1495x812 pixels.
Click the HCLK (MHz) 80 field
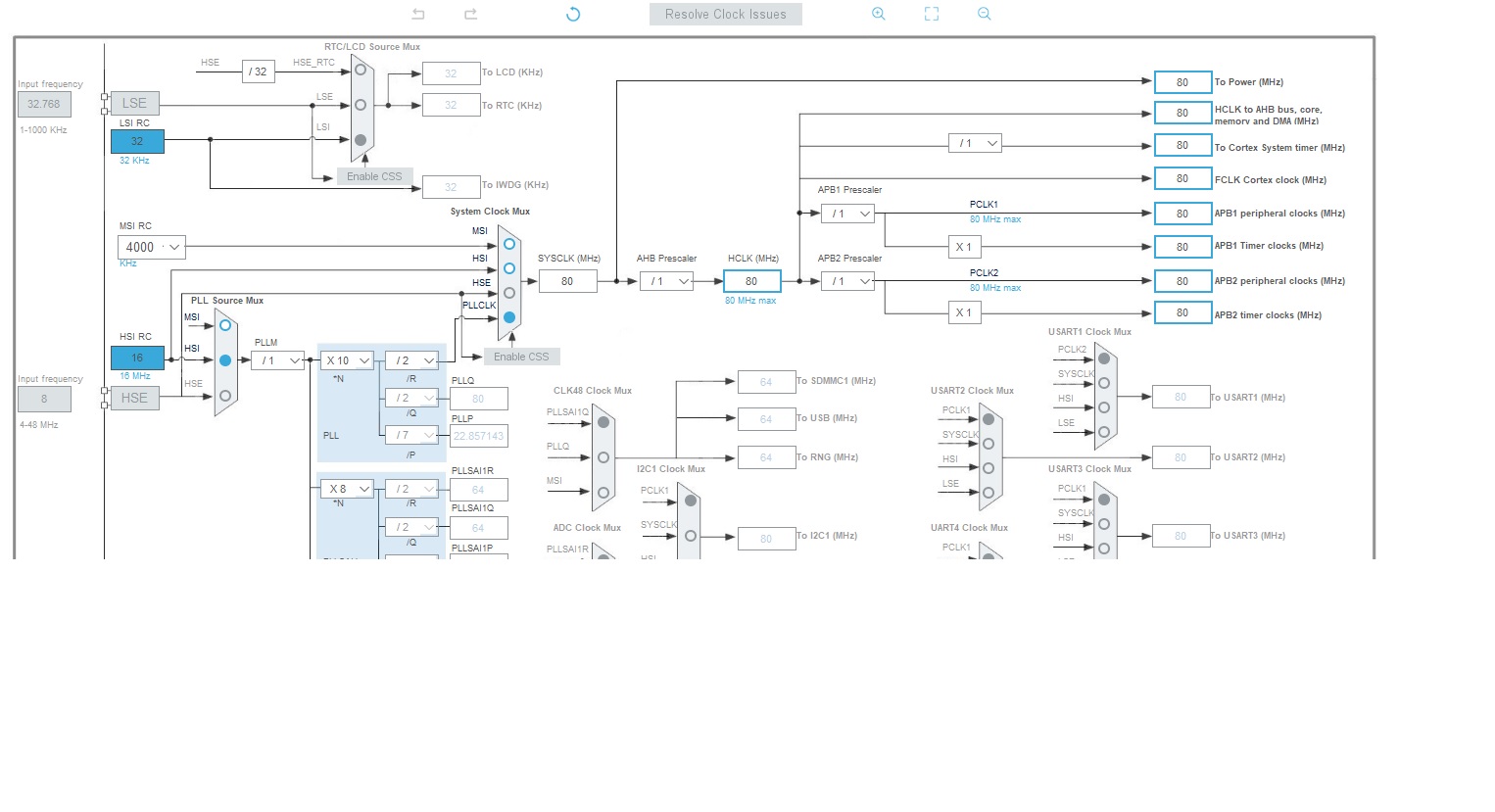pos(752,281)
